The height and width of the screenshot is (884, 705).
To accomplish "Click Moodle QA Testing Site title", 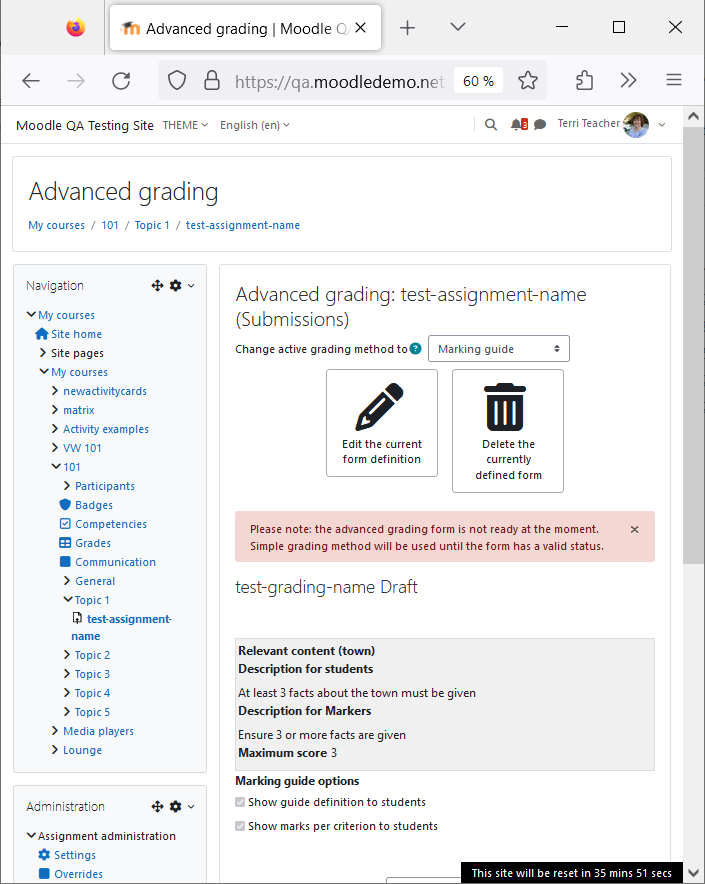I will [85, 125].
